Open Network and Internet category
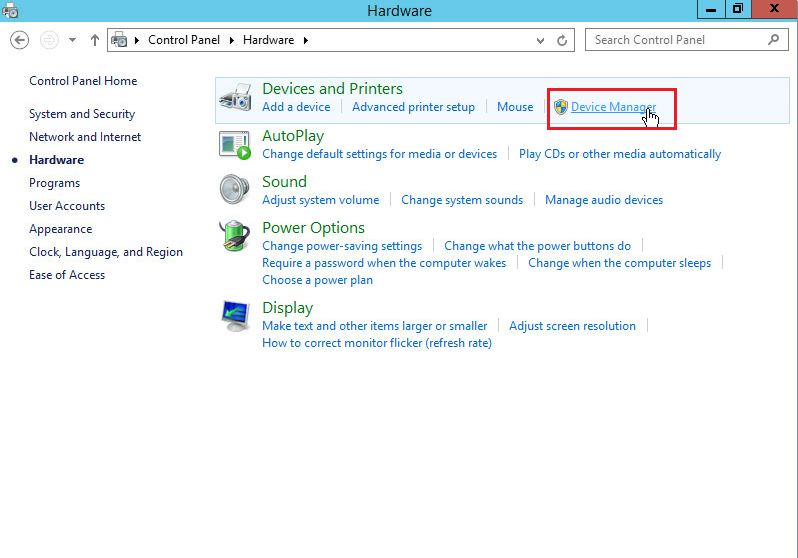This screenshot has width=798, height=558. click(85, 137)
